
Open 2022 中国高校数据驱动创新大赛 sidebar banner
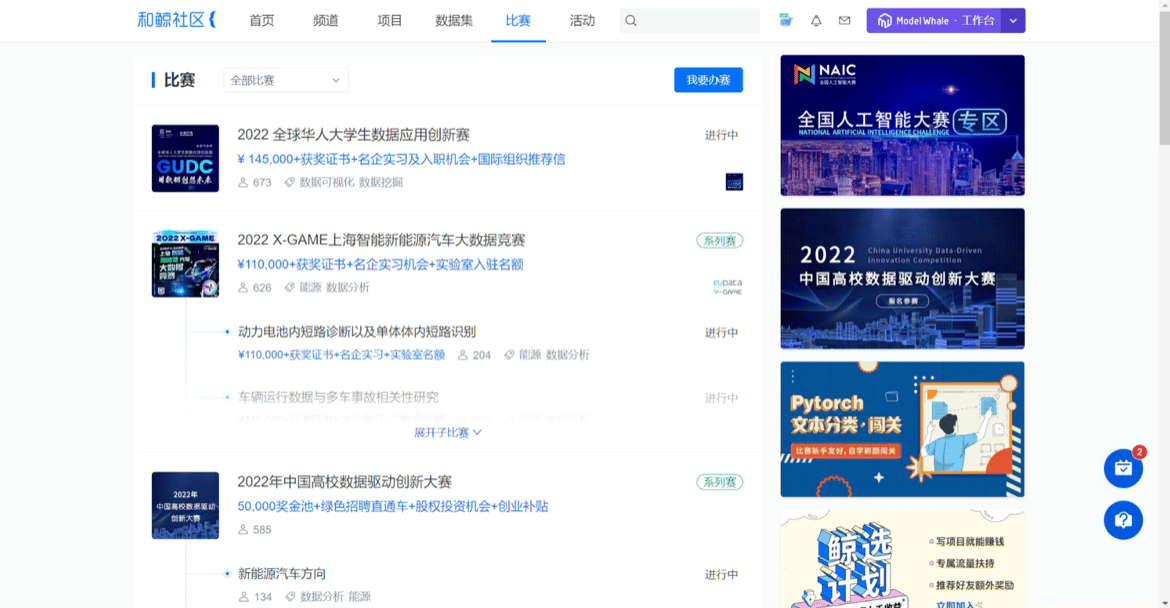pos(902,278)
